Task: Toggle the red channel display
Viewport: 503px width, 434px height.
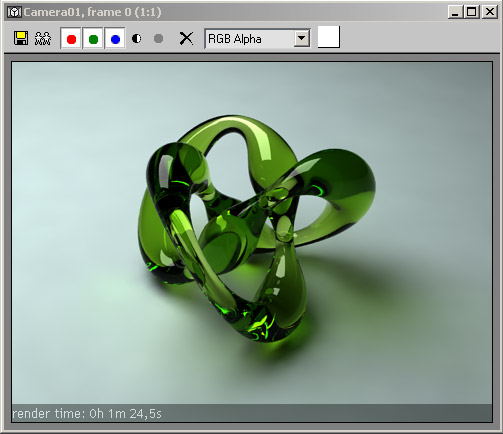Action: (71, 39)
